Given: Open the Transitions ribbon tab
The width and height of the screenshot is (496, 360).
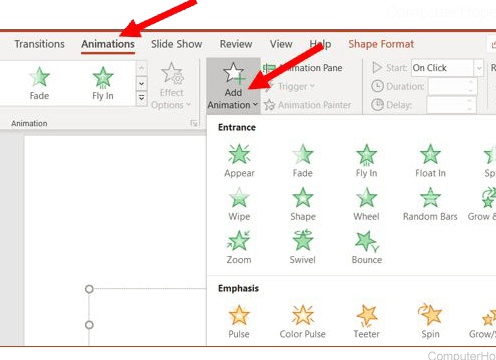Looking at the screenshot, I should (x=39, y=44).
